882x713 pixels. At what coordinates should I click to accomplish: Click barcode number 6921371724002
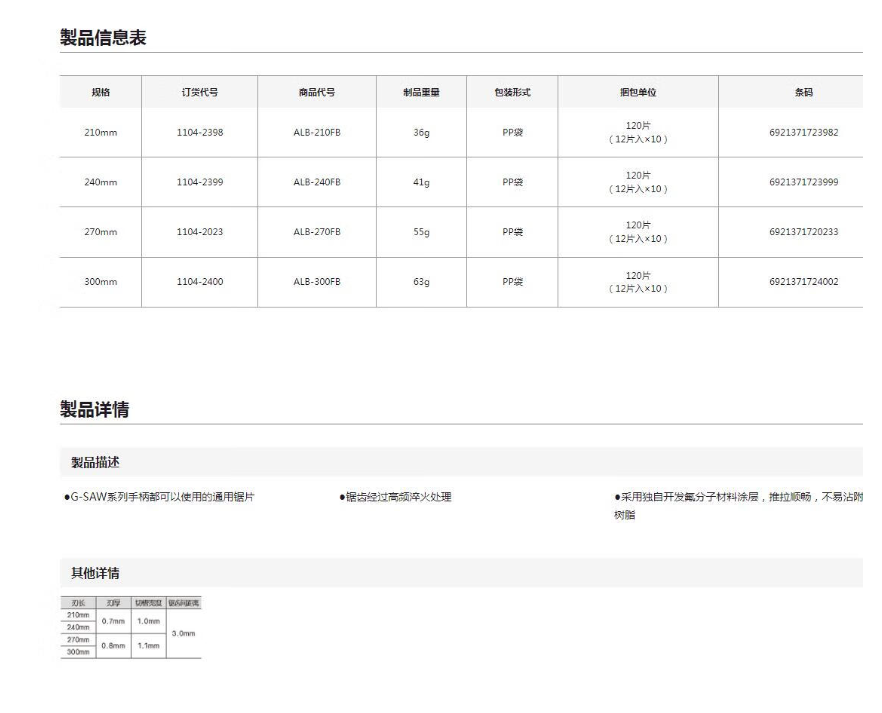click(803, 282)
